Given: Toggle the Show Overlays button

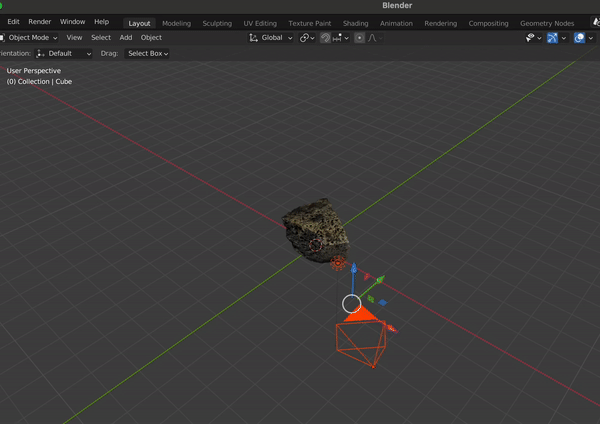Looking at the screenshot, I should pyautogui.click(x=579, y=38).
